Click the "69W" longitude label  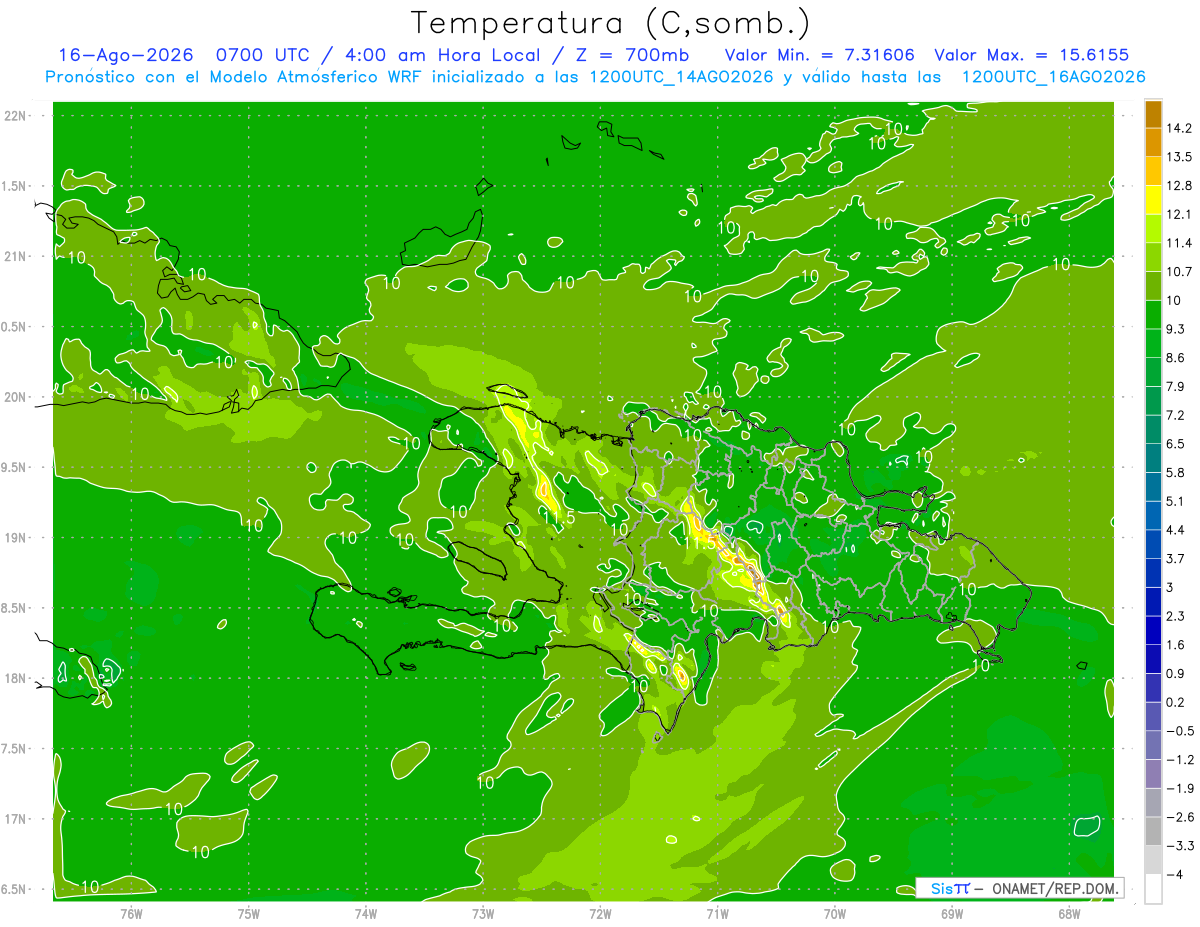point(952,914)
